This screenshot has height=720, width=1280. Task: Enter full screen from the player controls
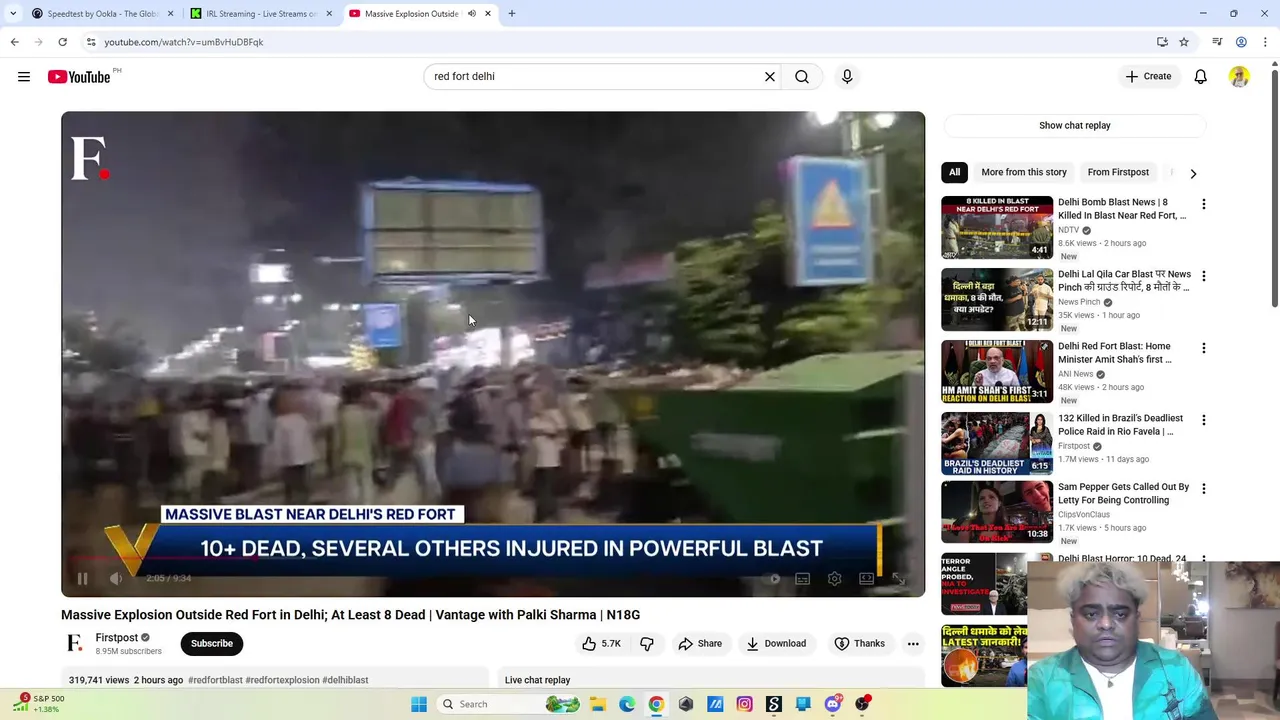tap(899, 578)
